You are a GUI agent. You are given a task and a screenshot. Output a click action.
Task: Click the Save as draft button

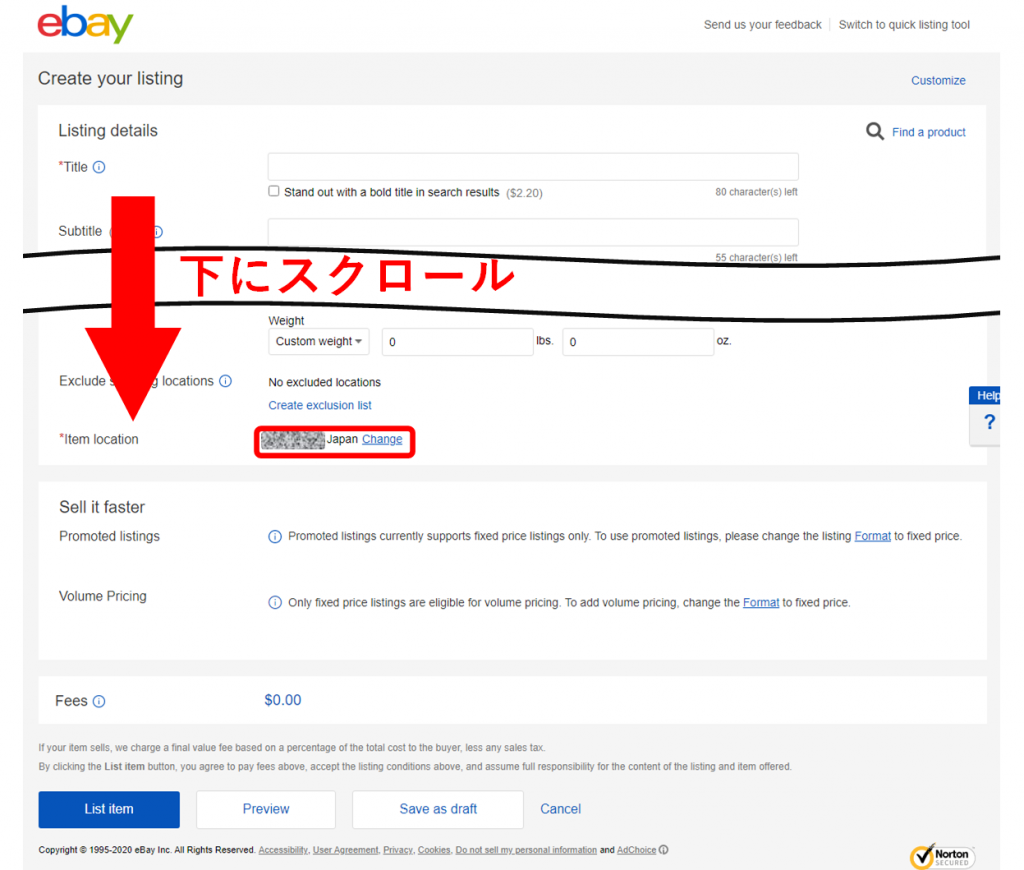click(x=438, y=809)
